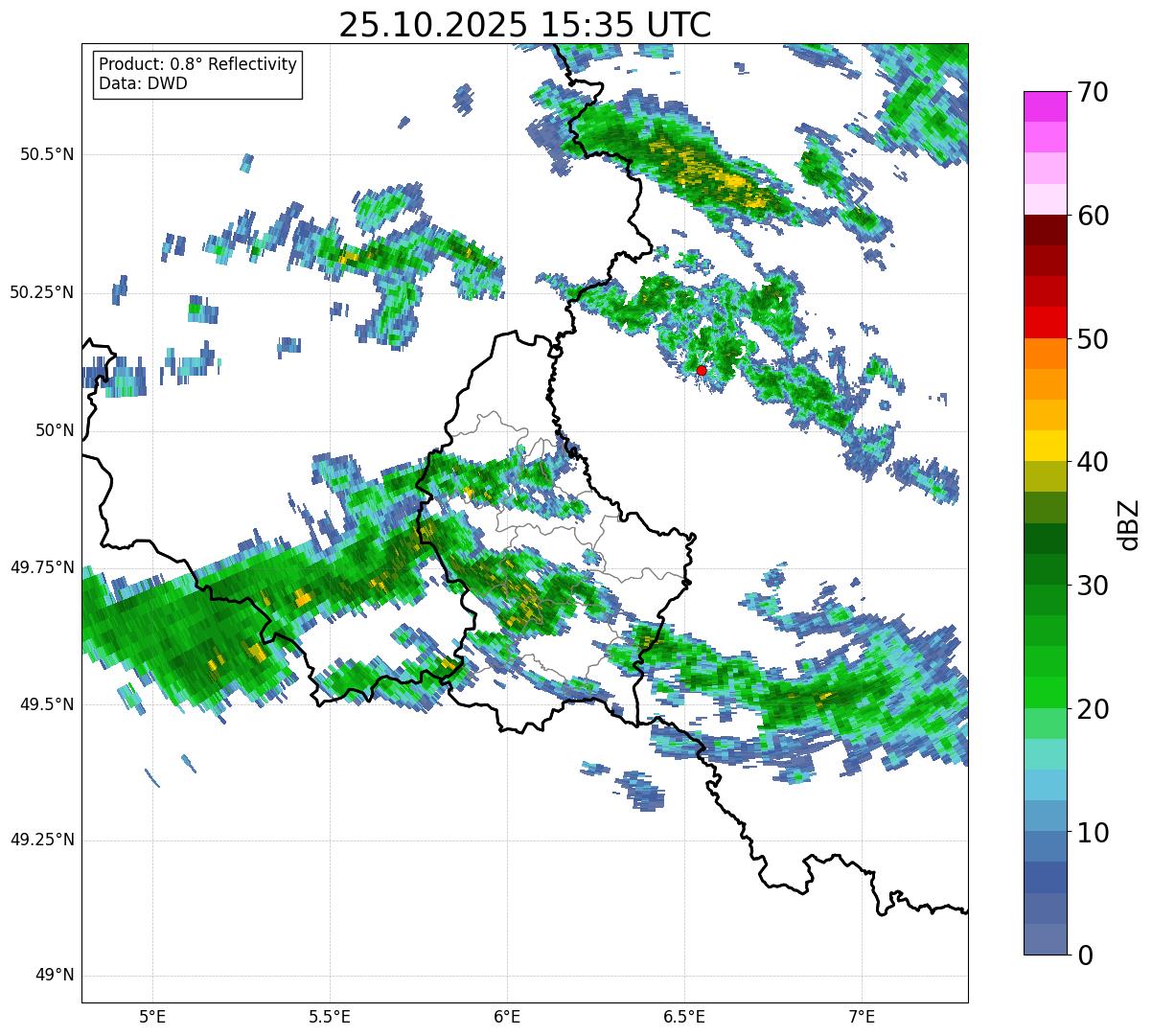Click the longitude label 6.5°E
Image resolution: width=1152 pixels, height=1036 pixels.
click(x=684, y=1017)
